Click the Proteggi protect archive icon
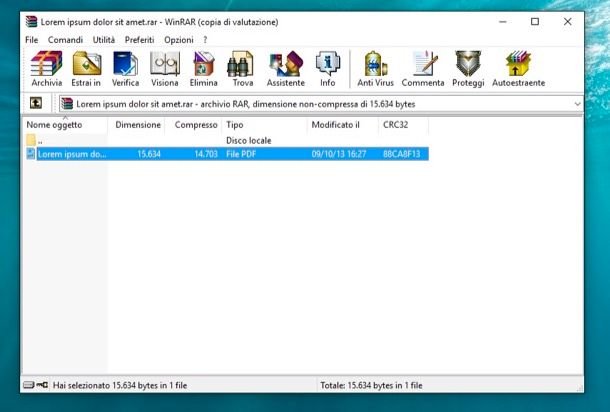 (467, 68)
